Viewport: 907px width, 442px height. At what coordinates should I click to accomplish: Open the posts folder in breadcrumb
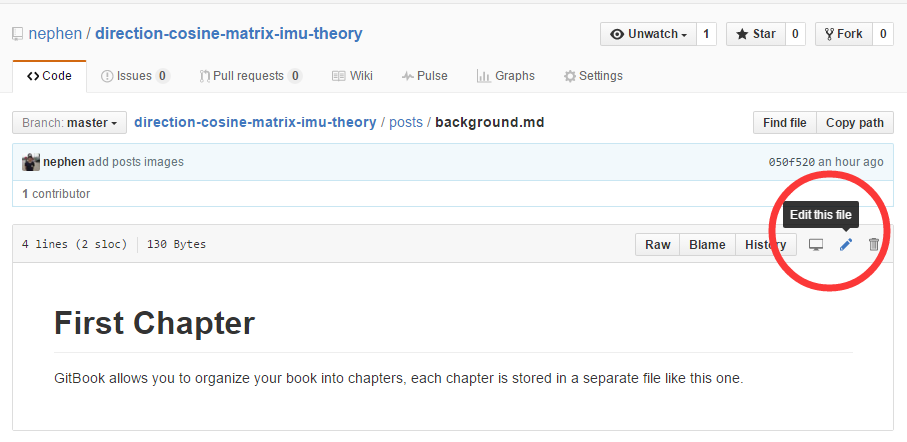click(406, 123)
